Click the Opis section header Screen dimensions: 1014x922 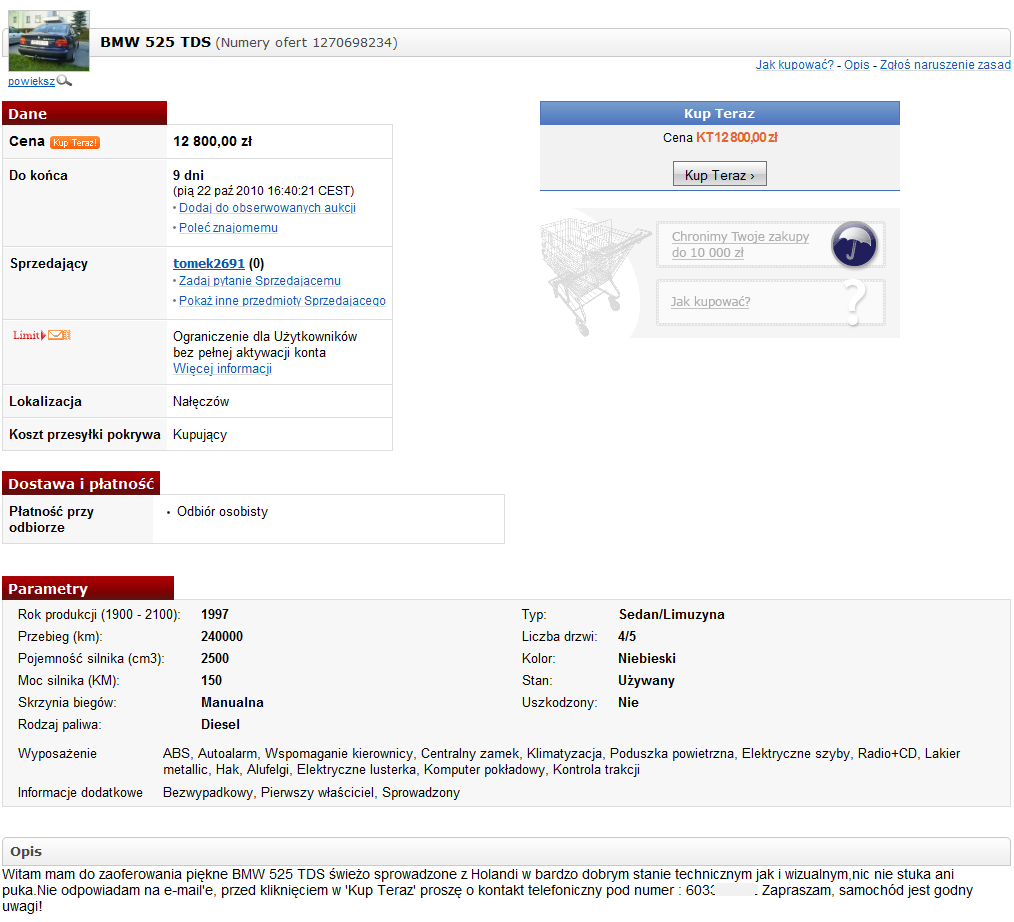click(506, 852)
